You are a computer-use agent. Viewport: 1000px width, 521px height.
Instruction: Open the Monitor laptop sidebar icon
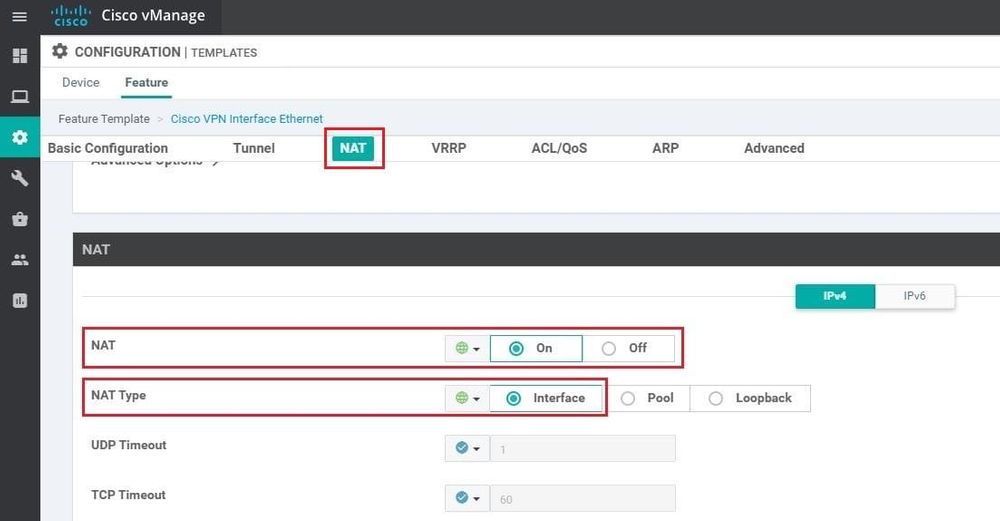(x=20, y=97)
